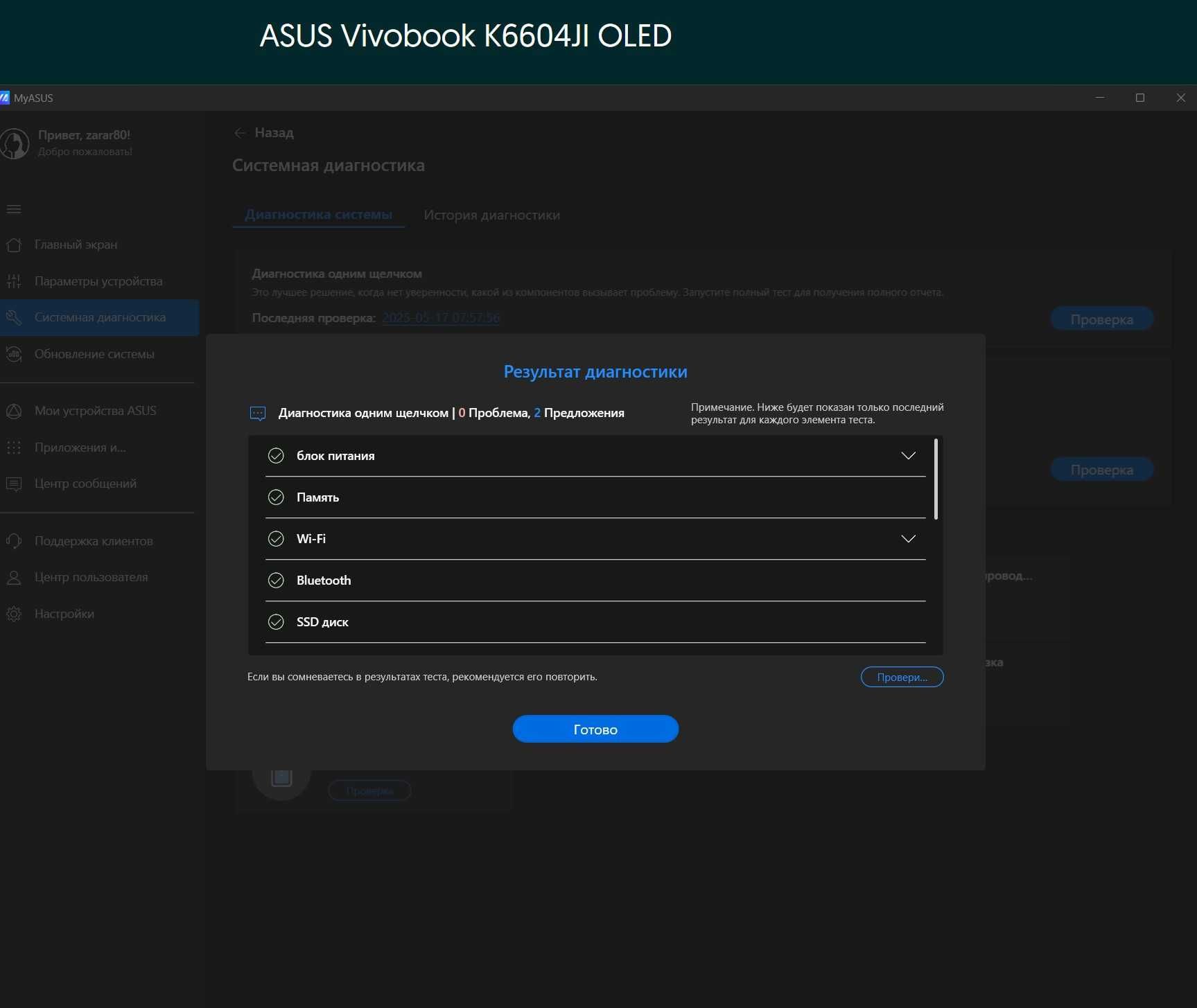
Task: Switch to История диагностики tab
Action: click(x=492, y=215)
